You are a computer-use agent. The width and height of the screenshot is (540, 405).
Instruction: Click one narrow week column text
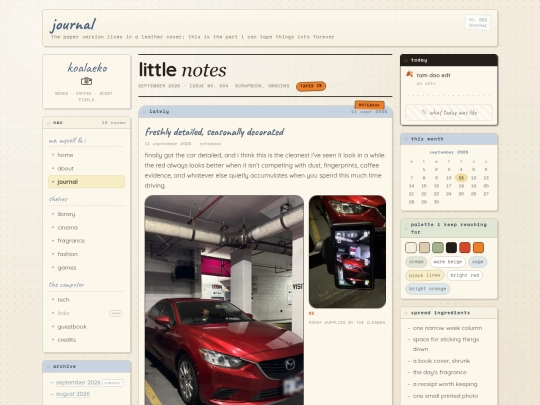[447, 328]
